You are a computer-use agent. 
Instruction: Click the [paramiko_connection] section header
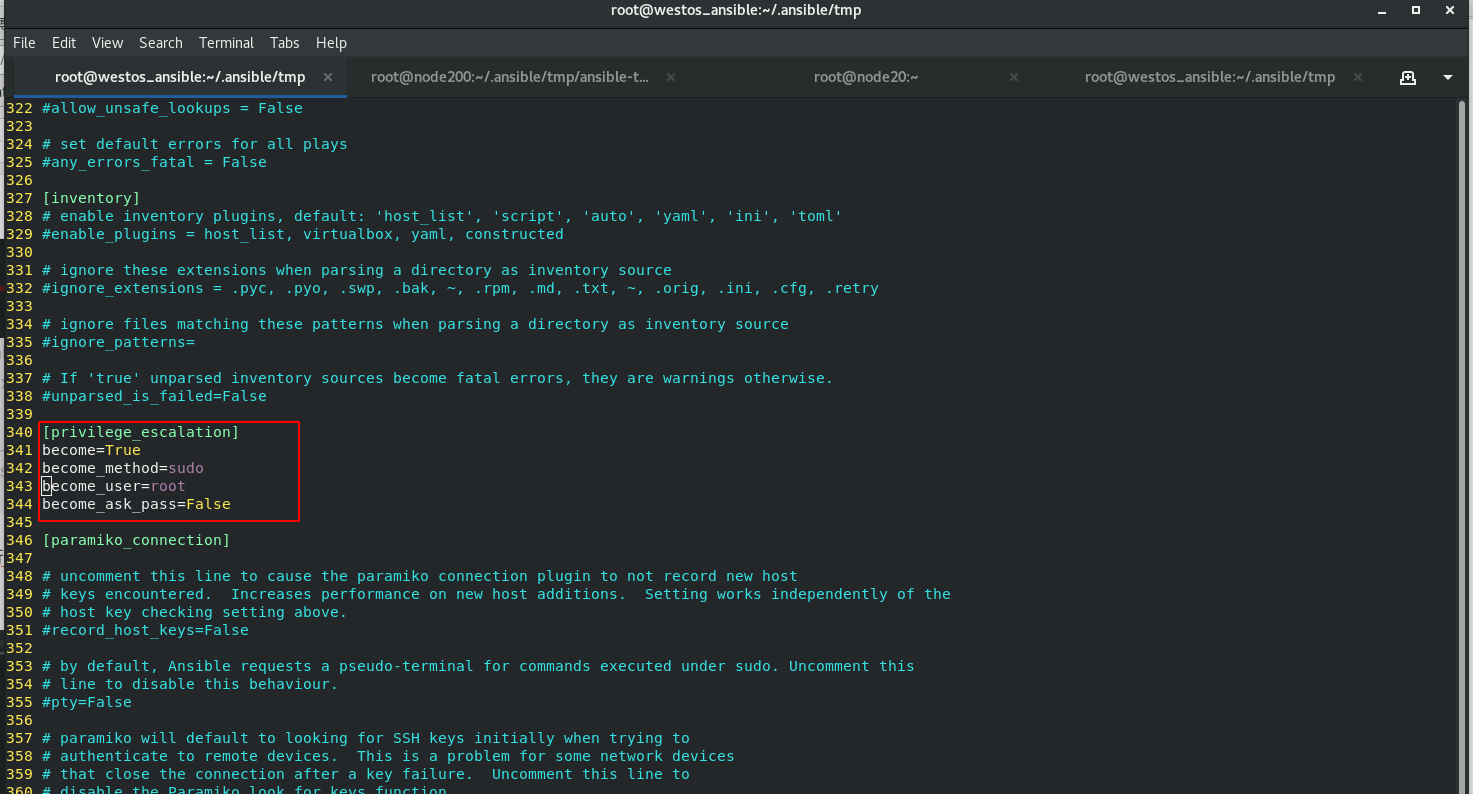point(136,540)
